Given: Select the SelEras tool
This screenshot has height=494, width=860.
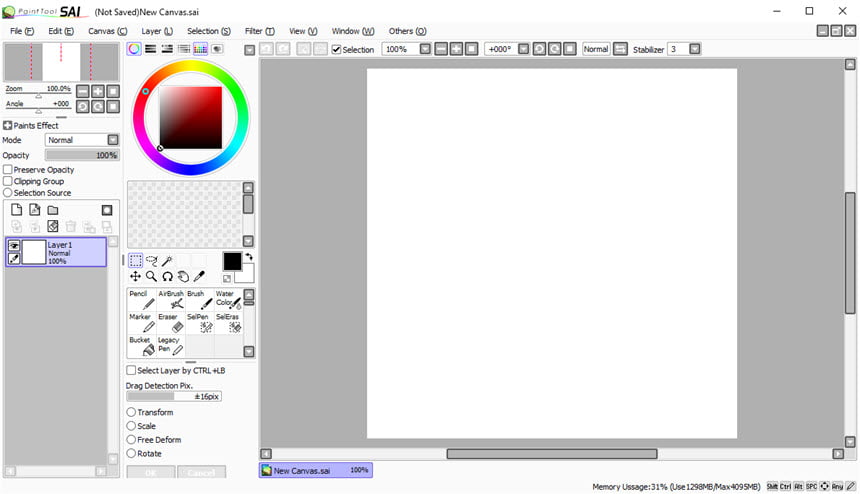Looking at the screenshot, I should pyautogui.click(x=228, y=323).
